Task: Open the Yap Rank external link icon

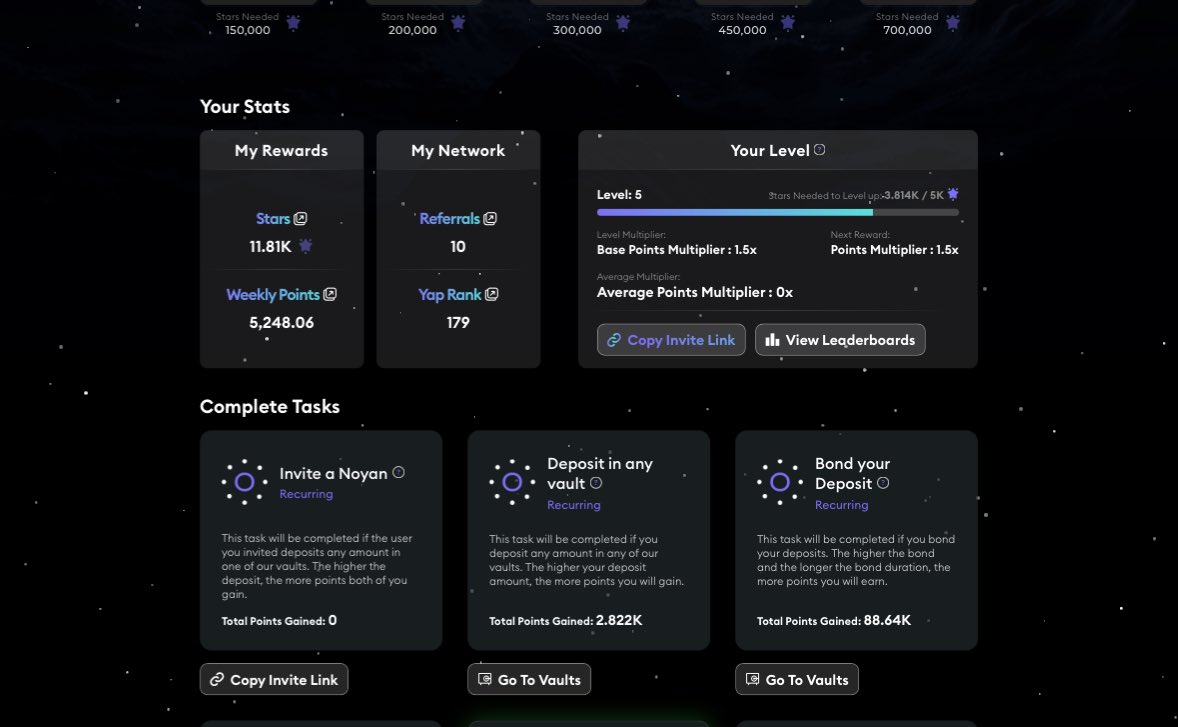Action: click(x=491, y=294)
